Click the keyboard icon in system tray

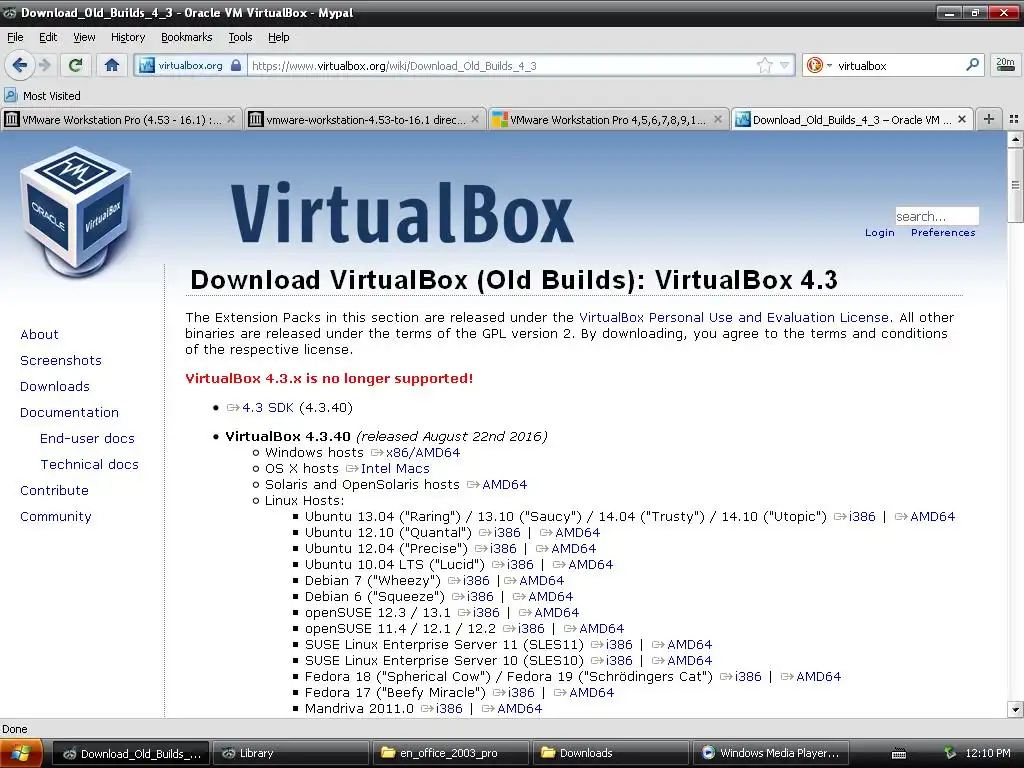point(899,754)
